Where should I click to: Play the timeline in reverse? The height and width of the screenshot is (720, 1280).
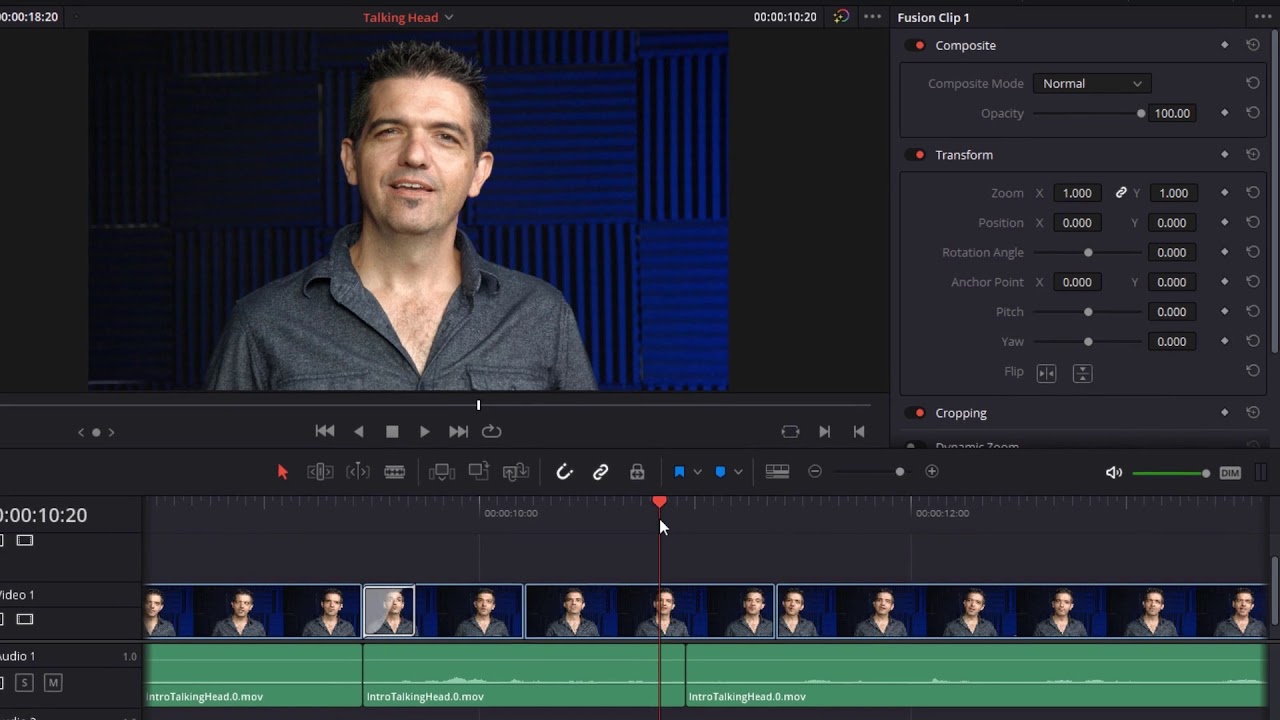click(x=359, y=431)
